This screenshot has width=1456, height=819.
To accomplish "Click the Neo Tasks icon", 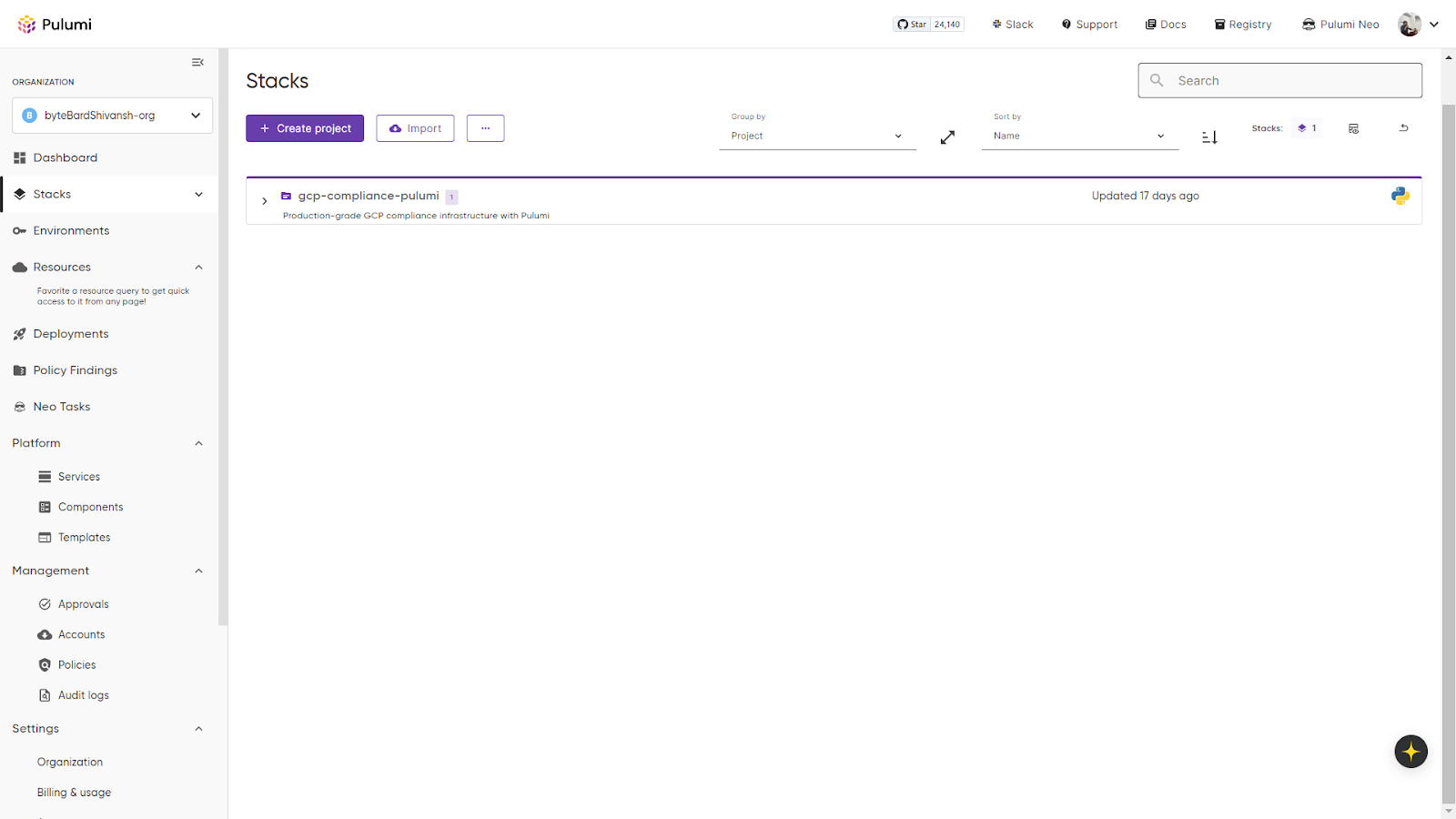I will pos(20,407).
